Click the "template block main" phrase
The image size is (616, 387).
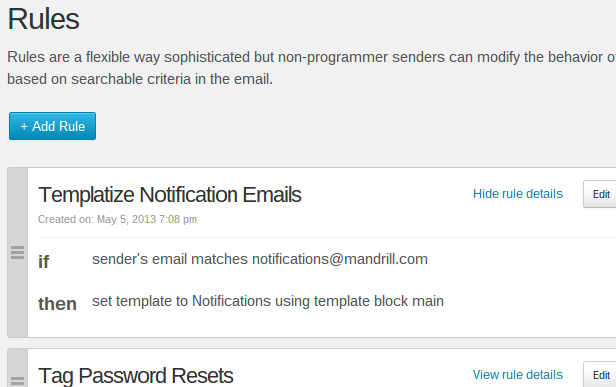pos(379,301)
